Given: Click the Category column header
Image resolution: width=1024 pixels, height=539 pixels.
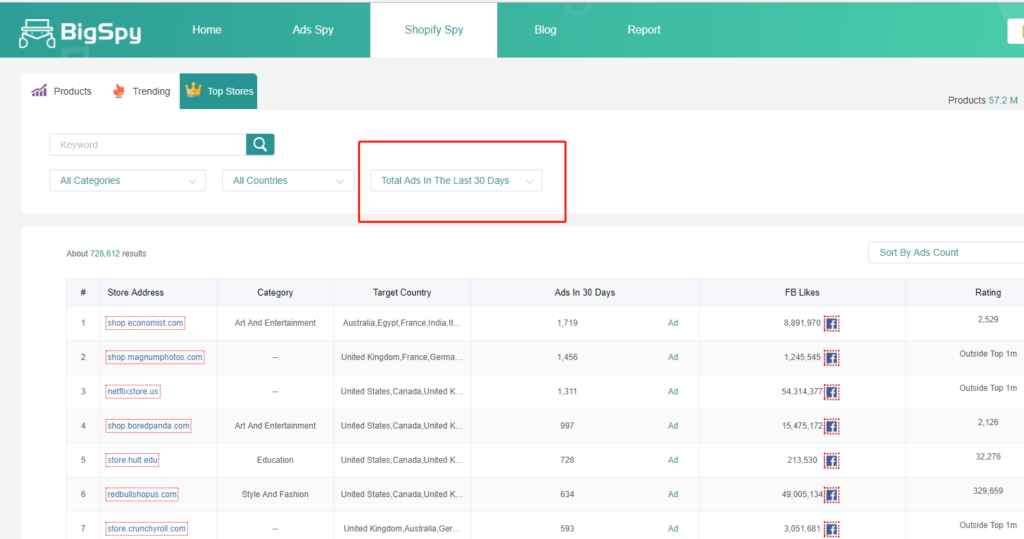Looking at the screenshot, I should (x=275, y=293).
